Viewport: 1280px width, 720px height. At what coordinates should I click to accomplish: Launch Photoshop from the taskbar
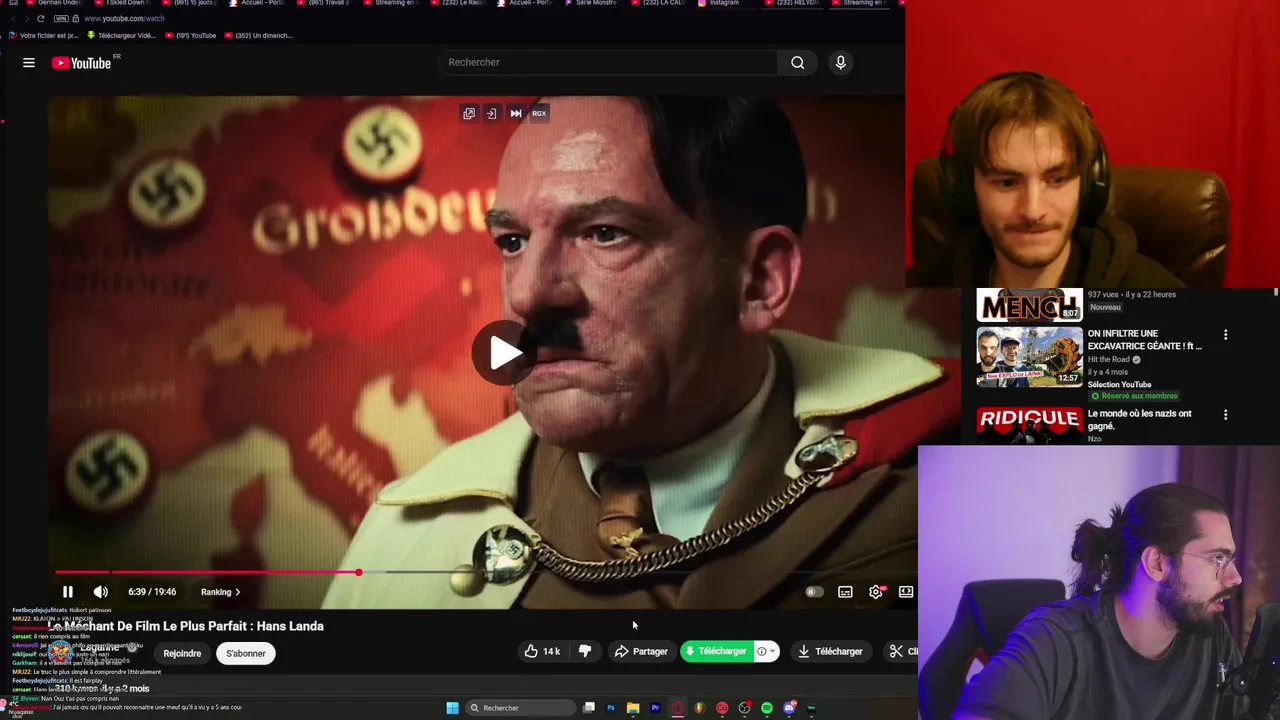point(611,708)
